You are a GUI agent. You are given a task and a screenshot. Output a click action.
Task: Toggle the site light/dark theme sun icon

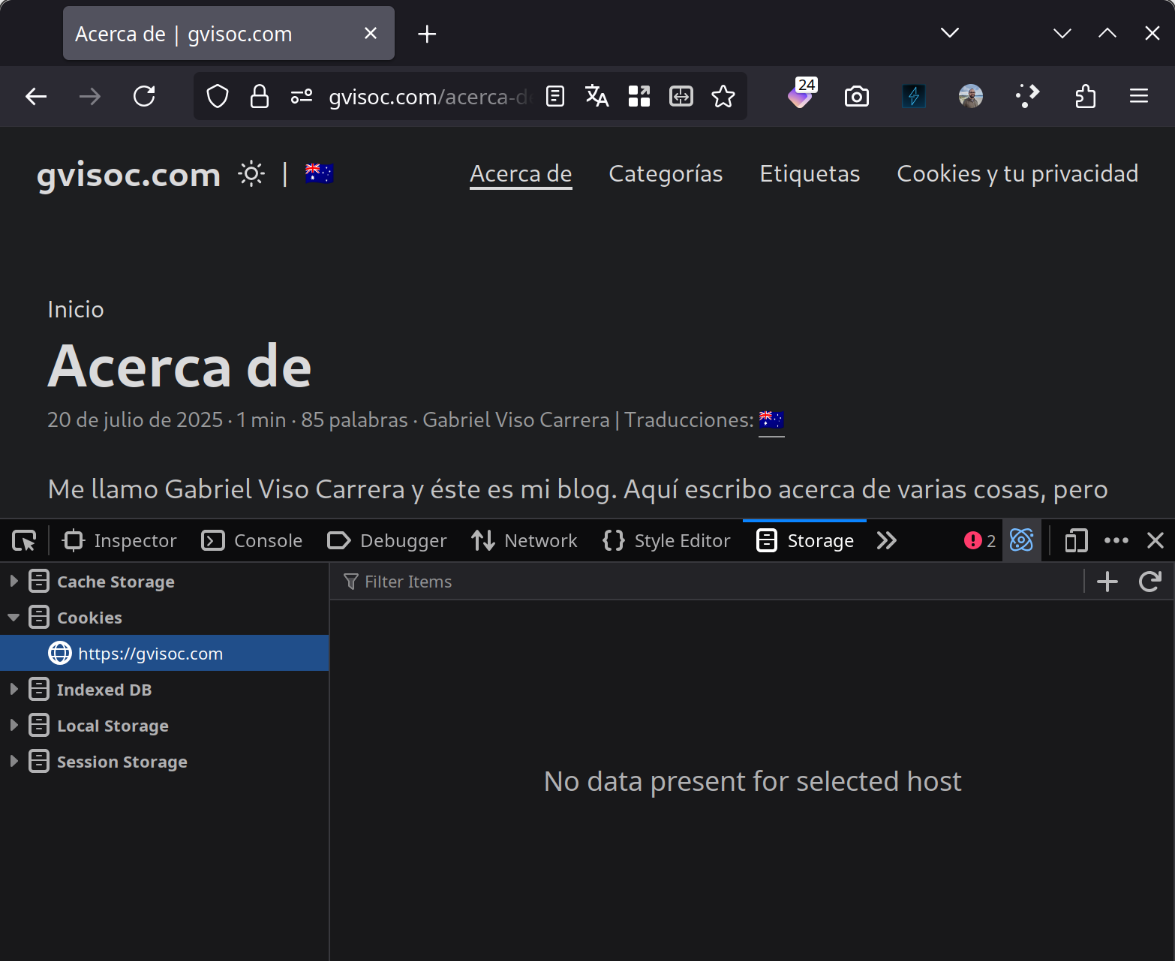click(x=251, y=174)
